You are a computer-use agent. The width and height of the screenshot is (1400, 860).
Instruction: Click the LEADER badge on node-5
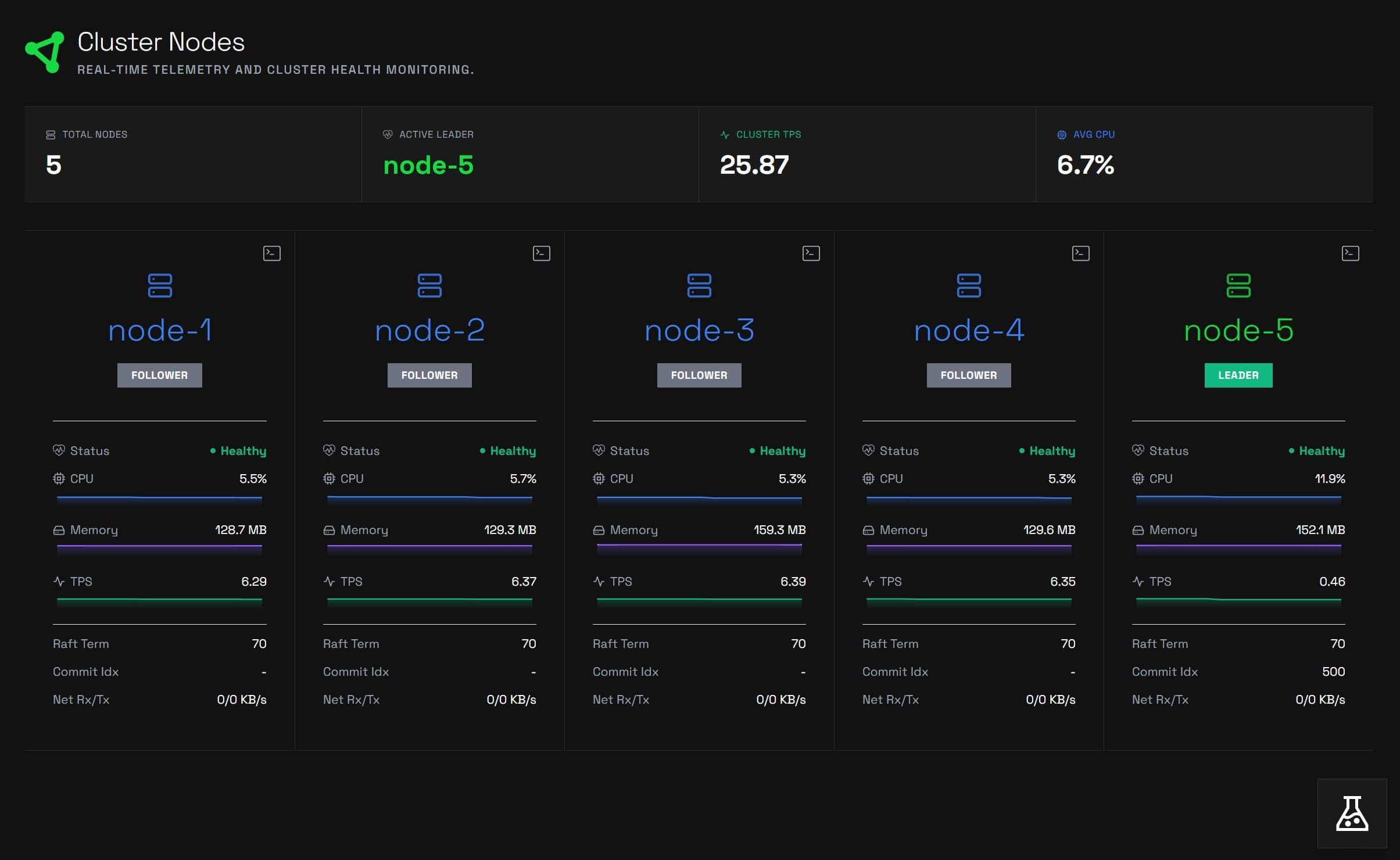(1238, 375)
